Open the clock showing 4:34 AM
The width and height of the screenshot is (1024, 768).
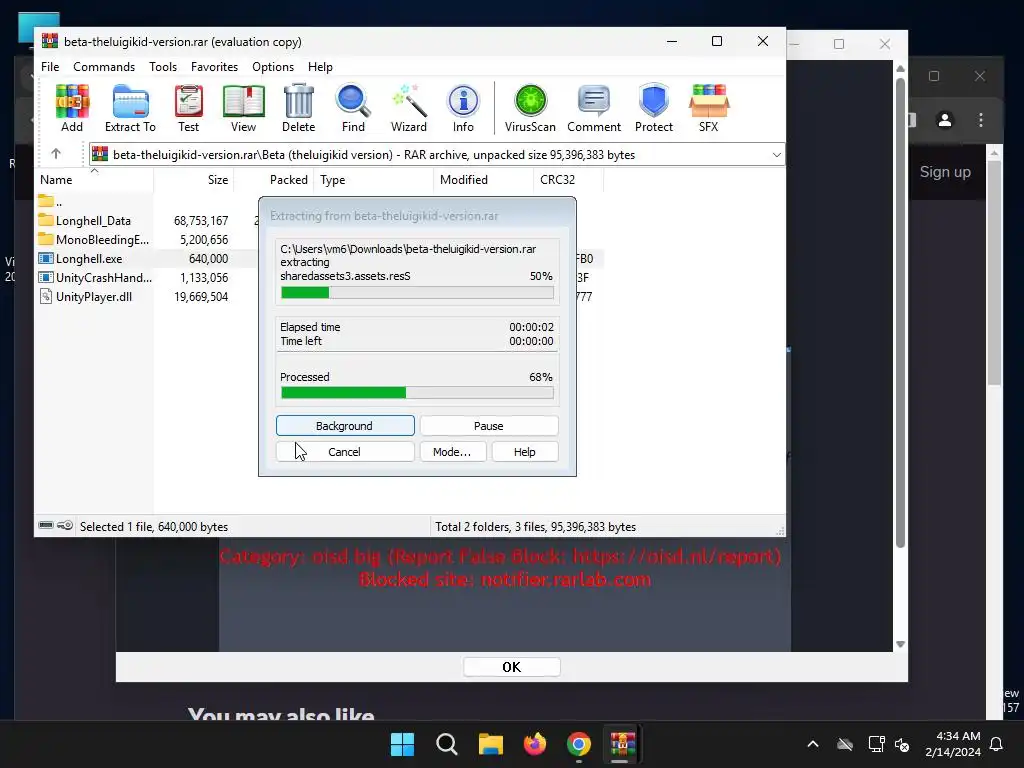tap(953, 744)
